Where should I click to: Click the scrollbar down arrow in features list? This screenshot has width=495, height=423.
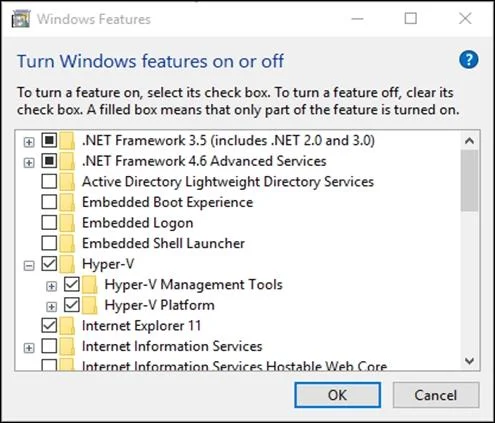469,361
